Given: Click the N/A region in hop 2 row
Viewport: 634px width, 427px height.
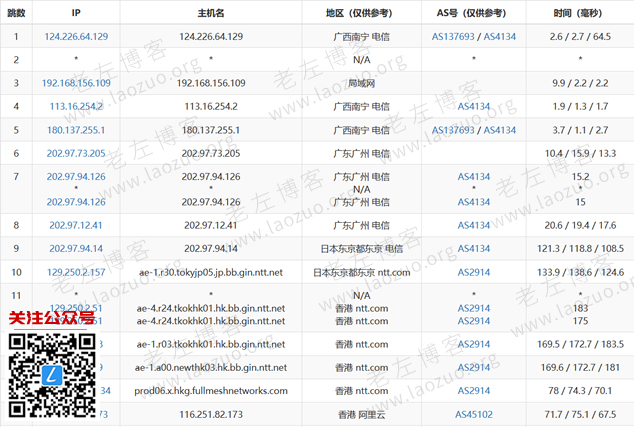Looking at the screenshot, I should (361, 60).
